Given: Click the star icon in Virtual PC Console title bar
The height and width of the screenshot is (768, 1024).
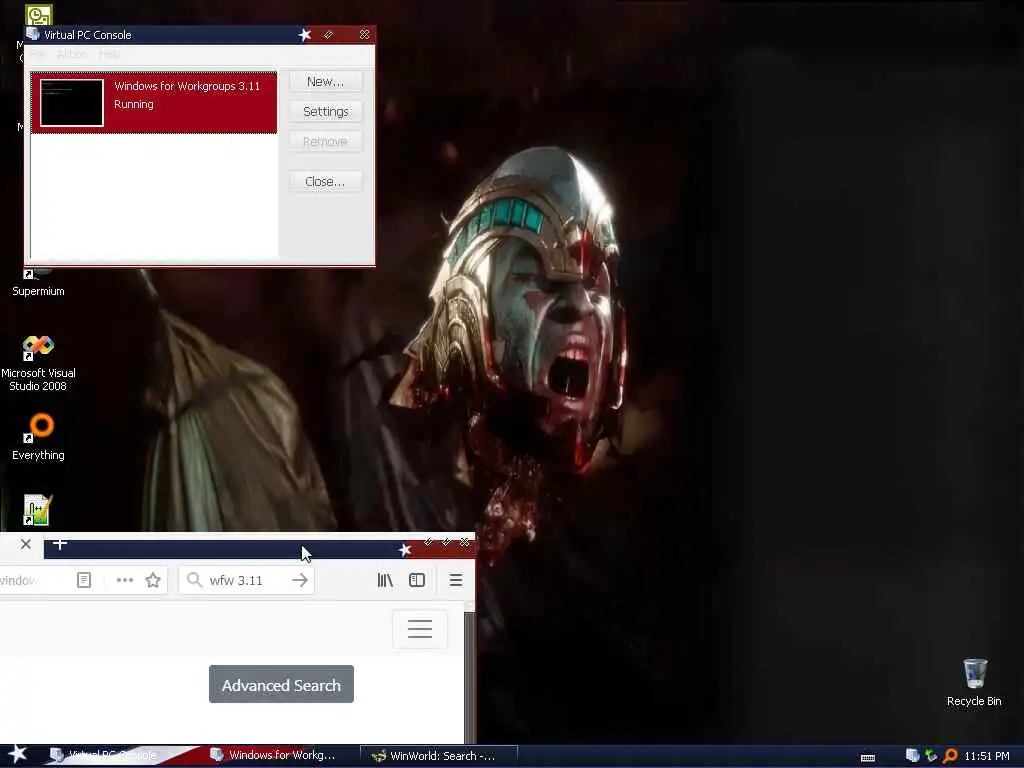Looking at the screenshot, I should coord(305,35).
